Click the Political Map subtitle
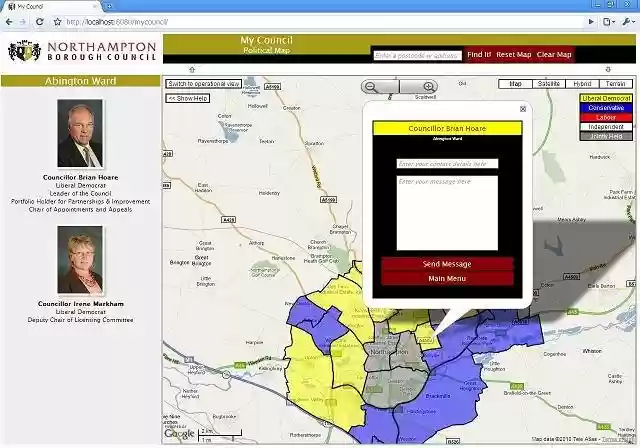The image size is (640, 448). tap(267, 50)
